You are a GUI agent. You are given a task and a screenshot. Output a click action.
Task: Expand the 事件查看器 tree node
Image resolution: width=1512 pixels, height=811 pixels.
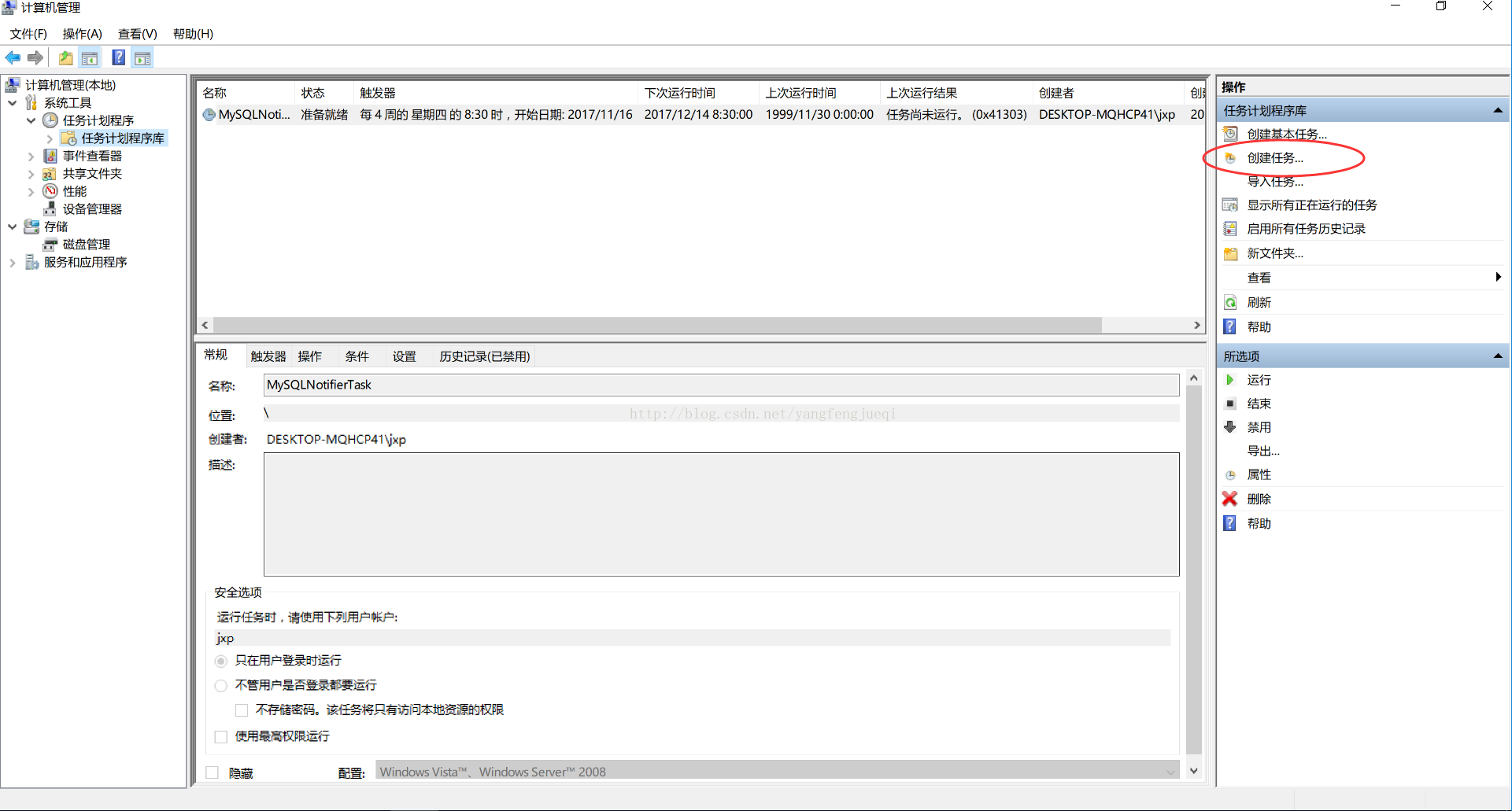point(31,156)
